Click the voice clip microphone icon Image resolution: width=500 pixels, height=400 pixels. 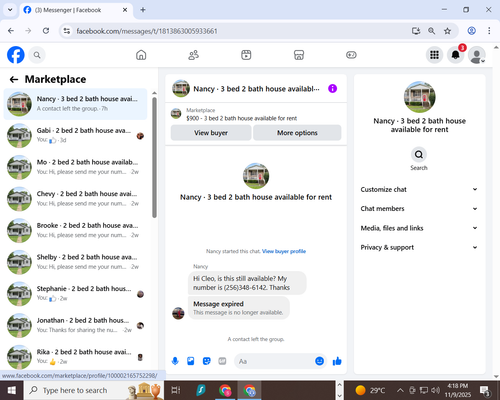click(x=175, y=361)
